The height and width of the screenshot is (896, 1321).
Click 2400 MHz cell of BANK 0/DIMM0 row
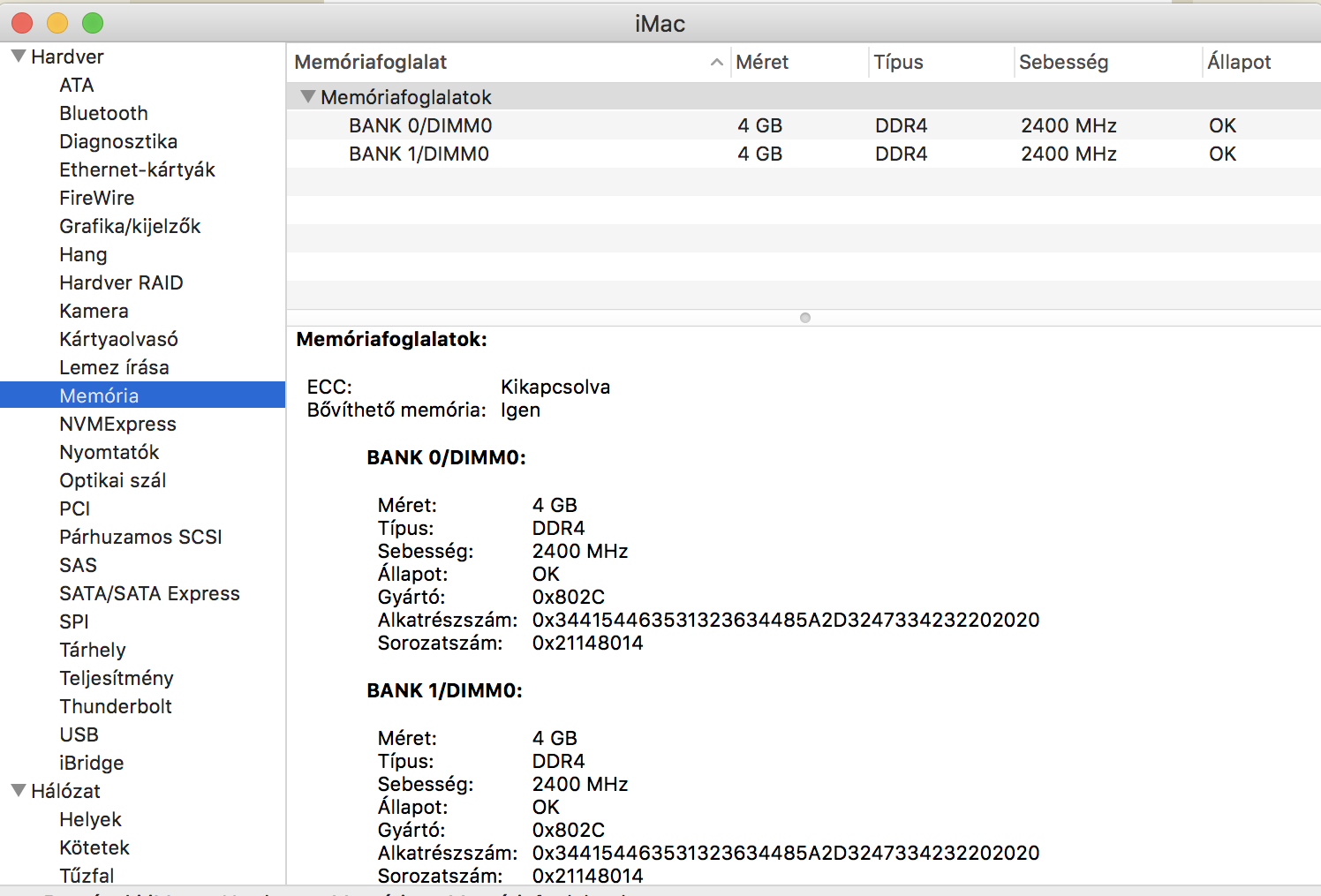click(1068, 125)
